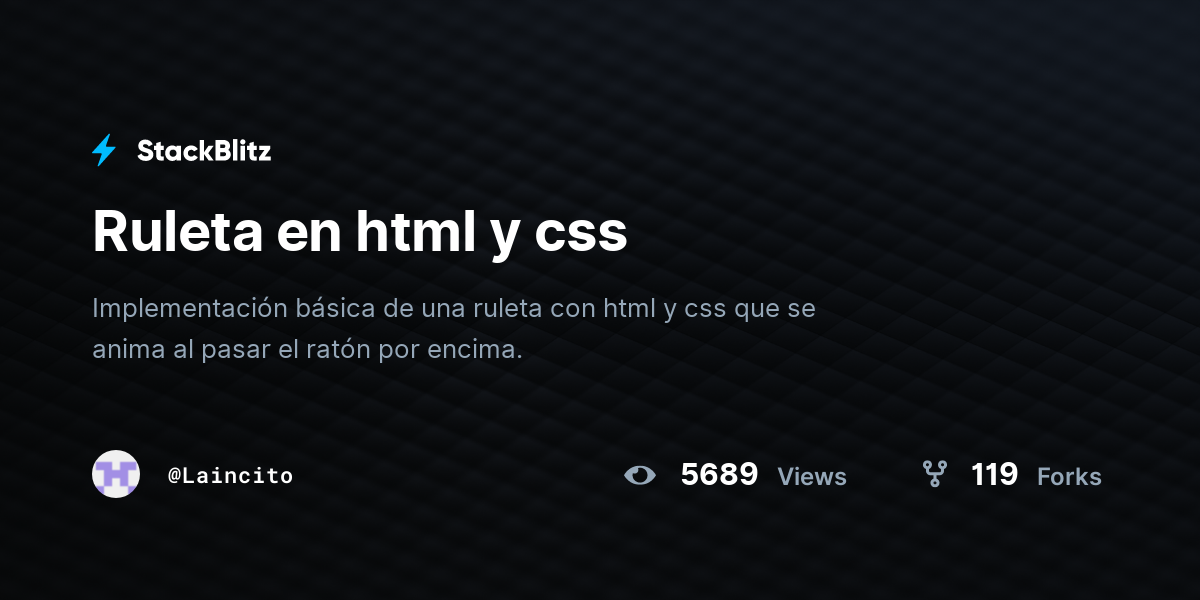Click the StackBlitz lightning bolt logo
Viewport: 1200px width, 600px height.
pos(104,151)
